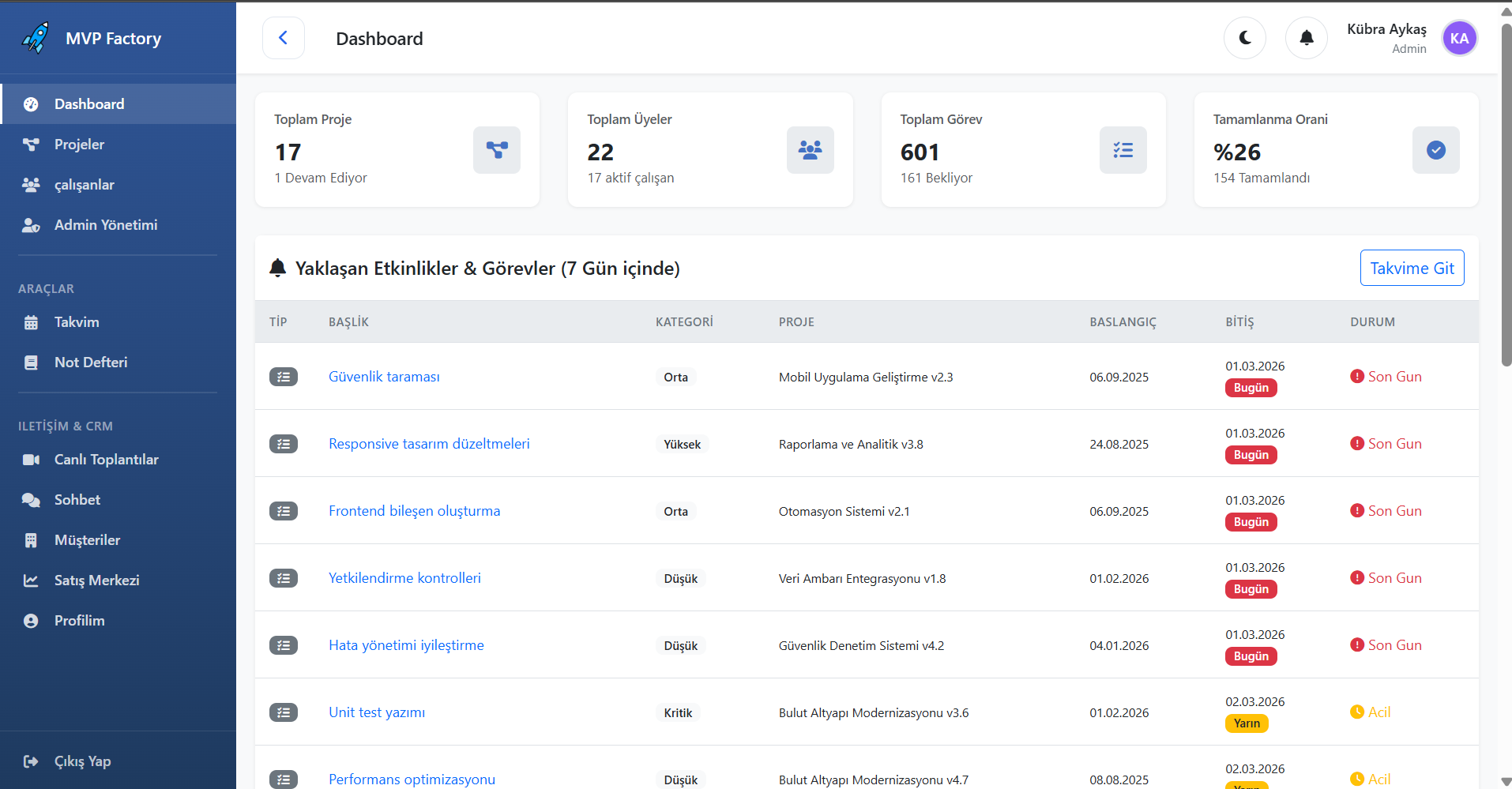Click the Takvime Git button
Screen dimensions: 1512x789
point(1412,268)
